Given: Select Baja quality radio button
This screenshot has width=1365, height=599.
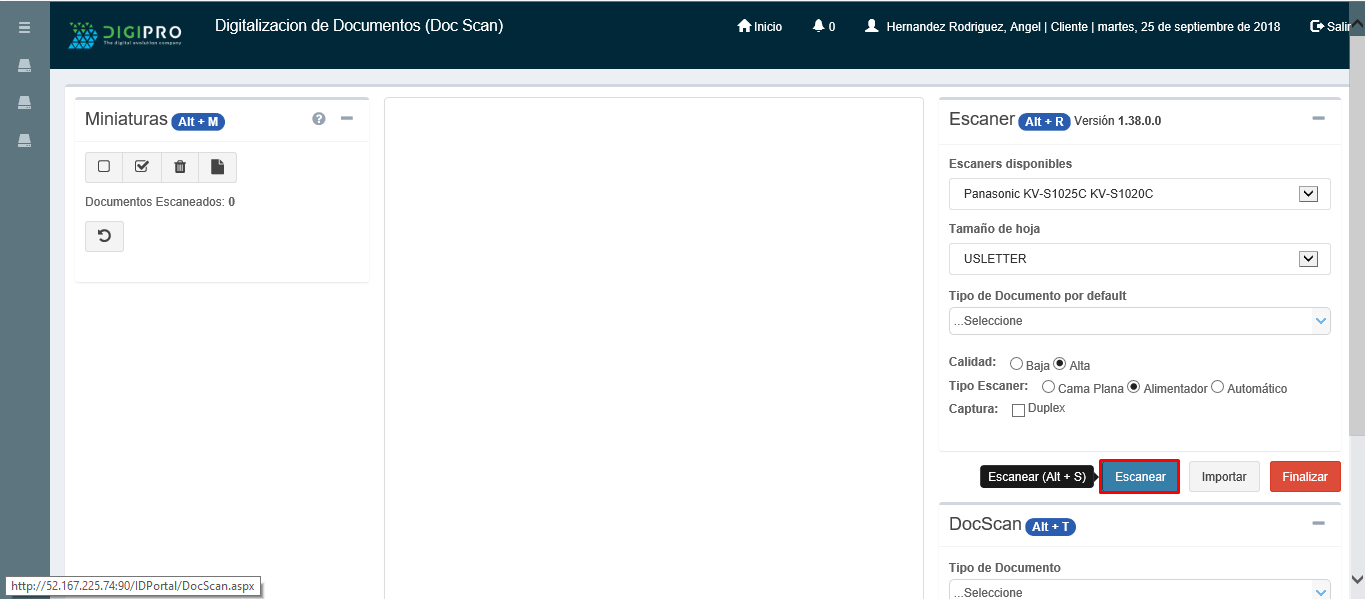Looking at the screenshot, I should pos(1016,364).
